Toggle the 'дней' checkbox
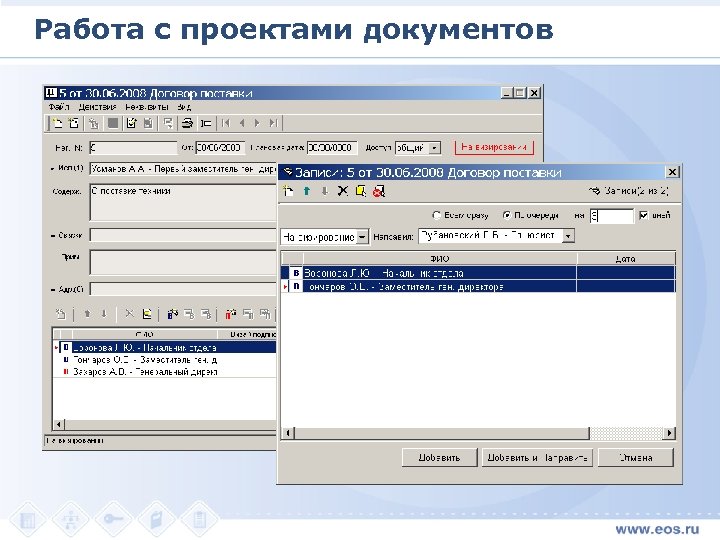Screen dimensions: 720x540 (x=644, y=215)
